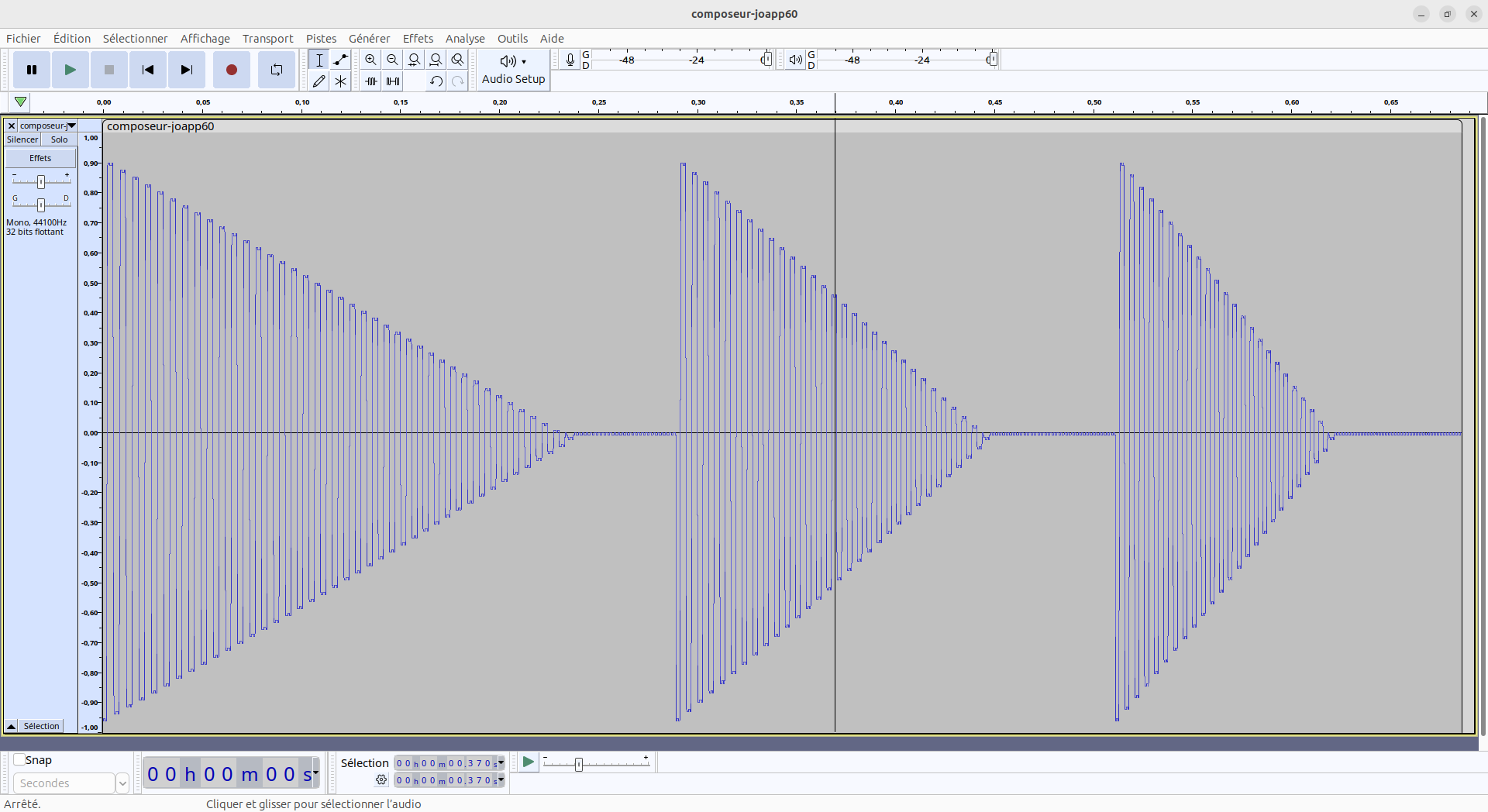The width and height of the screenshot is (1488, 812).
Task: Enable the Snap checkbox
Action: (x=20, y=760)
